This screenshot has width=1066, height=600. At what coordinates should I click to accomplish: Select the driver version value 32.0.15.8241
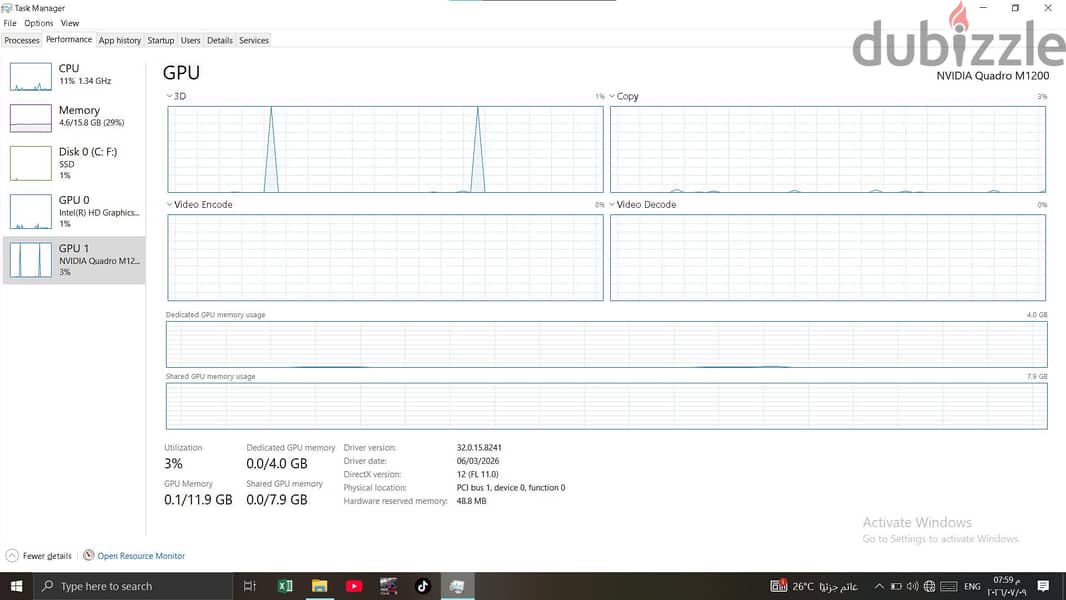479,447
